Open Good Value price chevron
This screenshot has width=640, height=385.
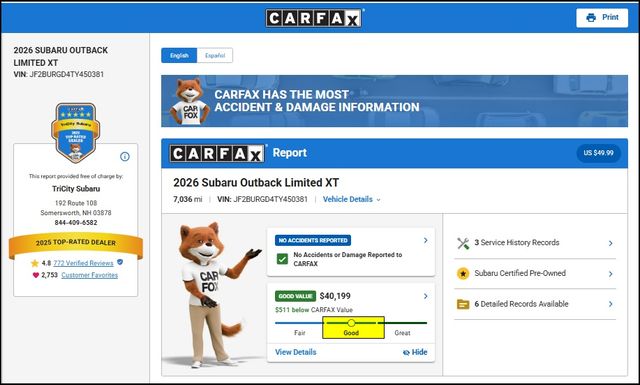click(426, 296)
